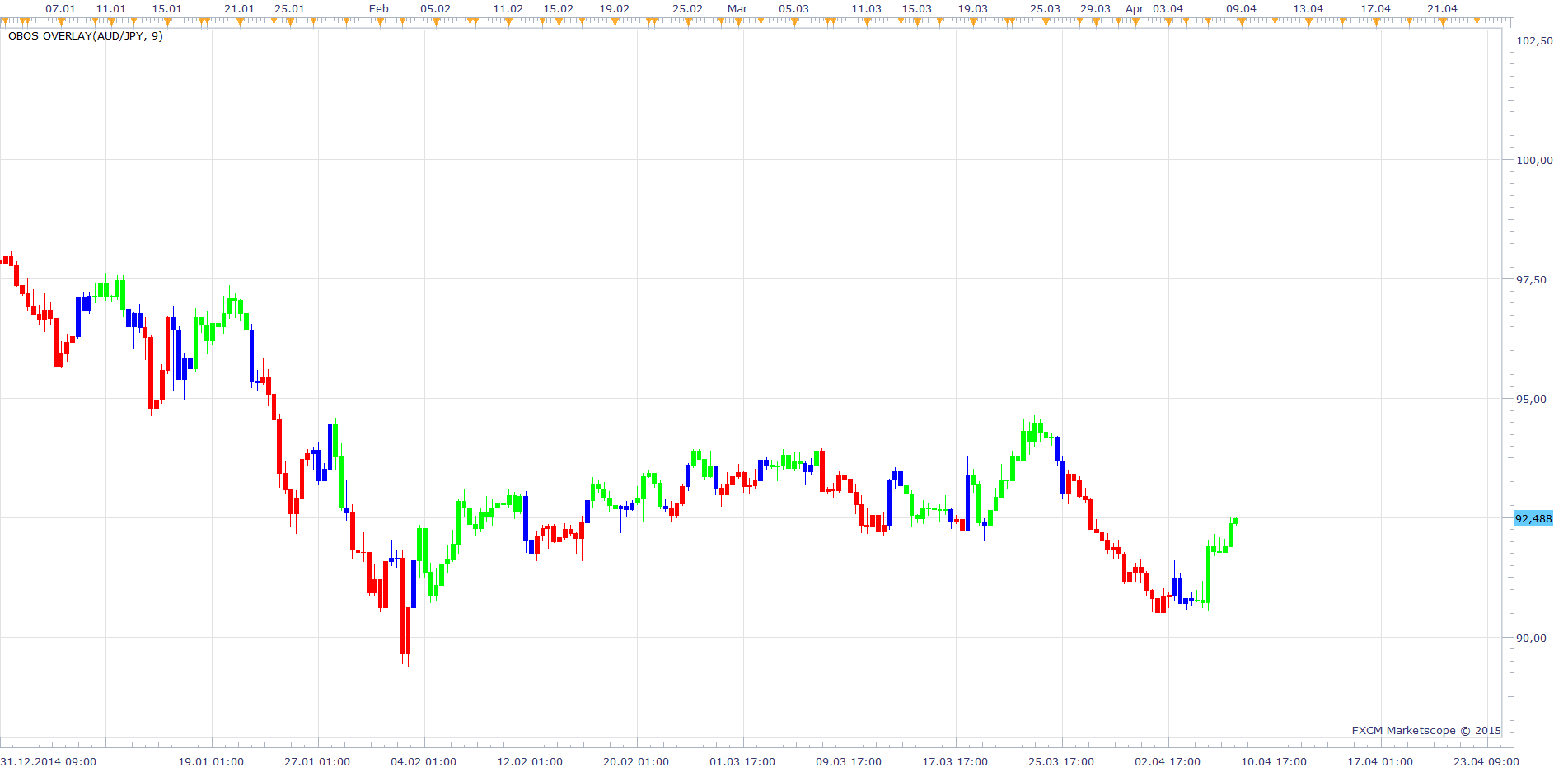Click the 31.12.2014 09:00 bottom axis label

(49, 761)
